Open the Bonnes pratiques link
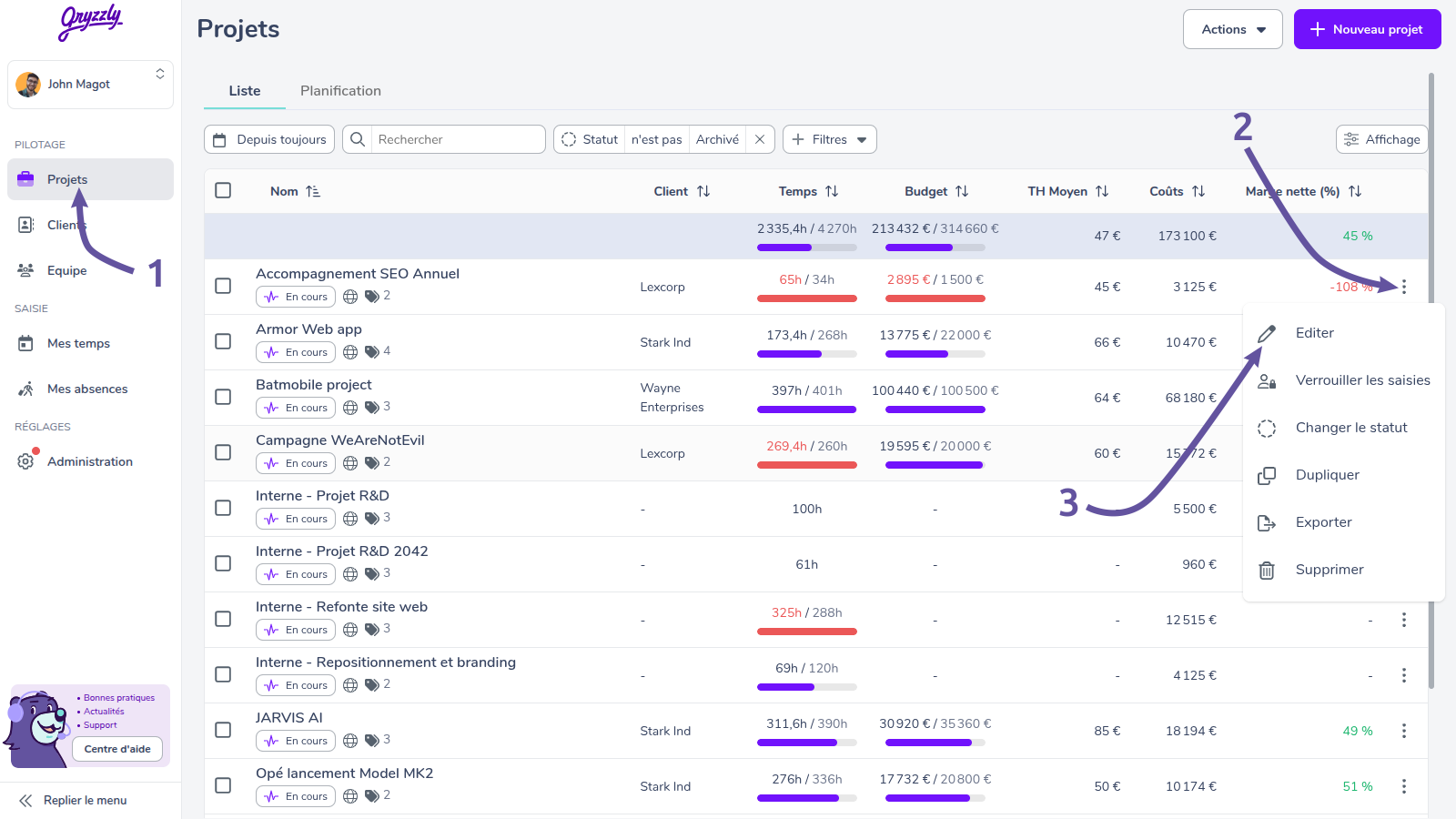The image size is (1456, 819). coord(119,698)
